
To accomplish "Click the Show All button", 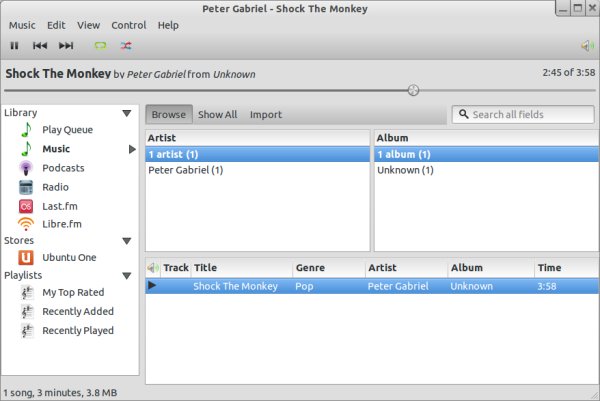I will click(x=217, y=114).
